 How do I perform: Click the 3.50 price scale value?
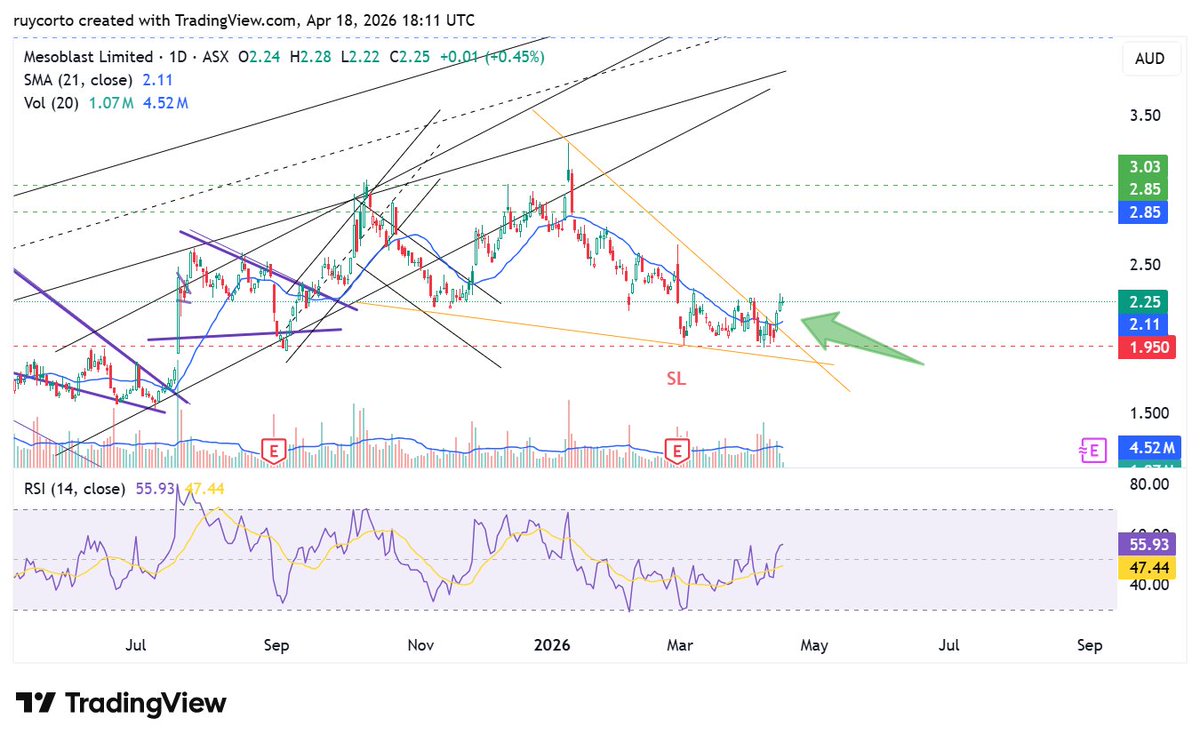(x=1144, y=116)
